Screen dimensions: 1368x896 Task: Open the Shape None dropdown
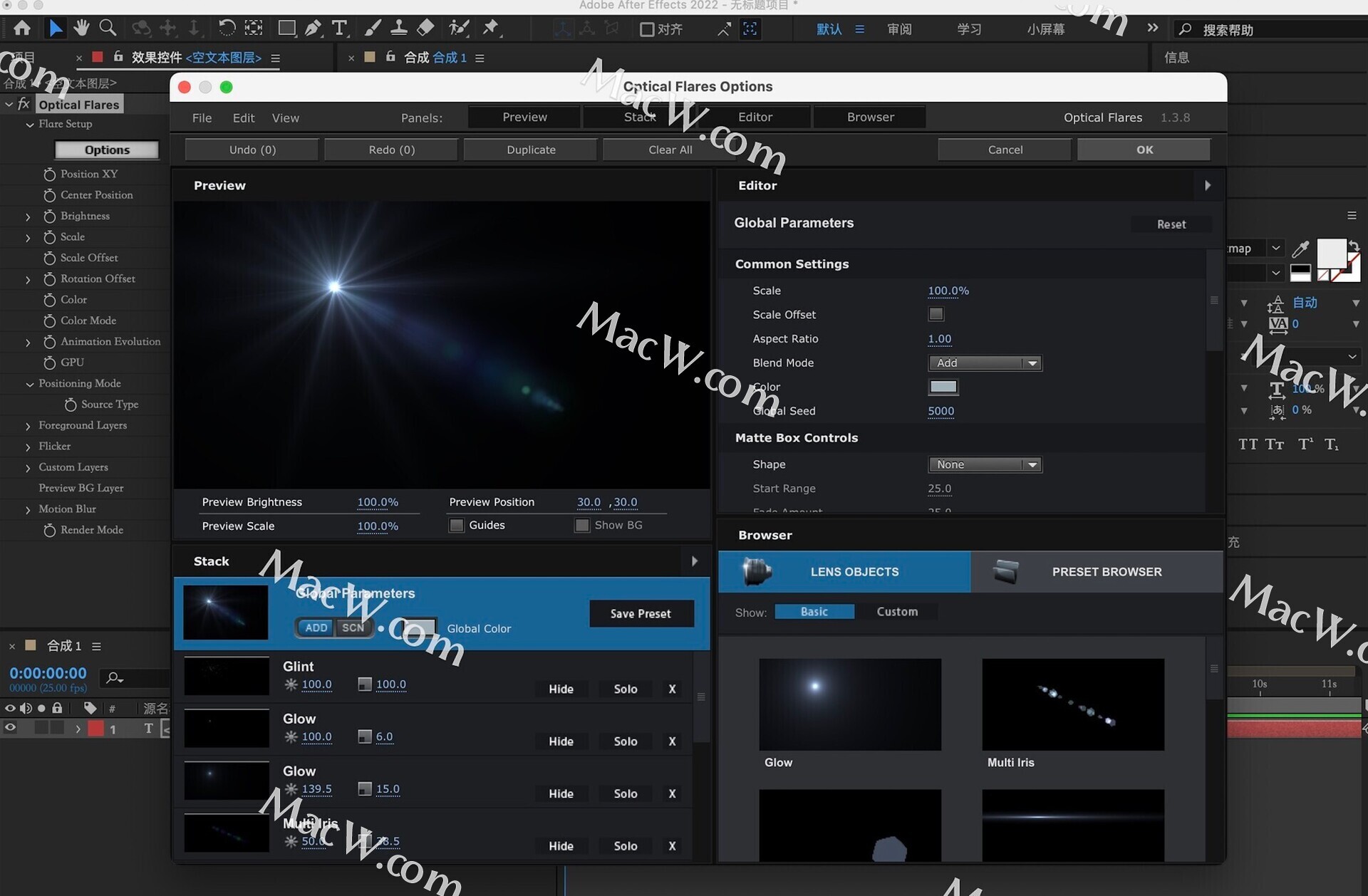pyautogui.click(x=985, y=464)
